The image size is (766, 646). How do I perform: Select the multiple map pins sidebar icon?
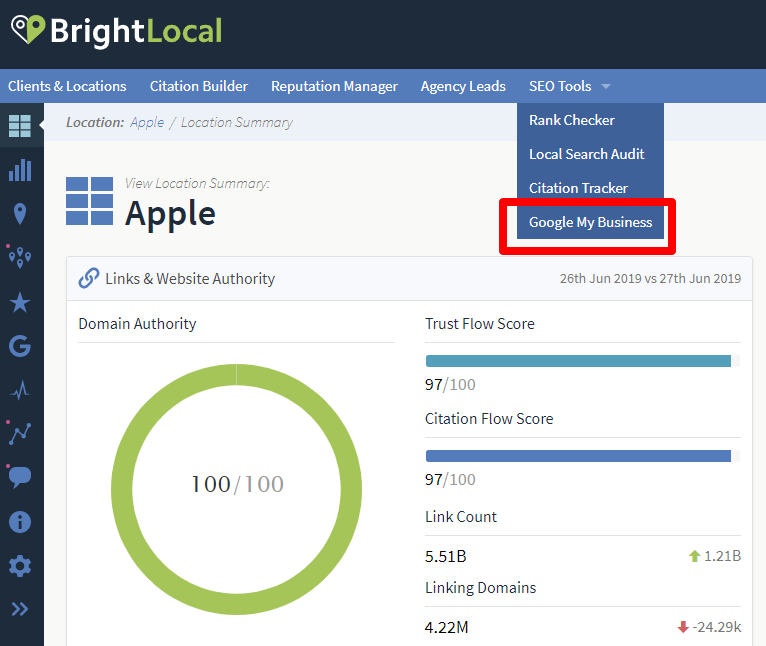(x=20, y=257)
